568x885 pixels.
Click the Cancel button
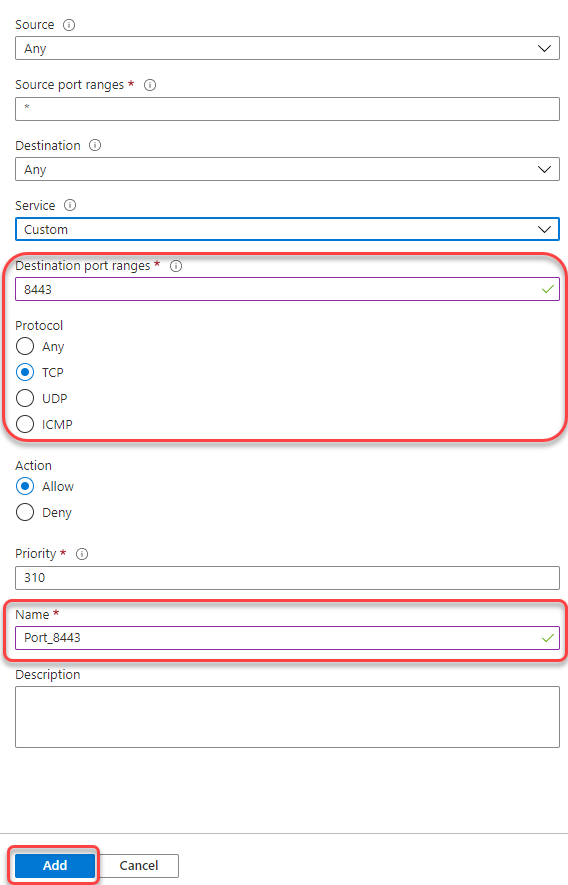[139, 865]
